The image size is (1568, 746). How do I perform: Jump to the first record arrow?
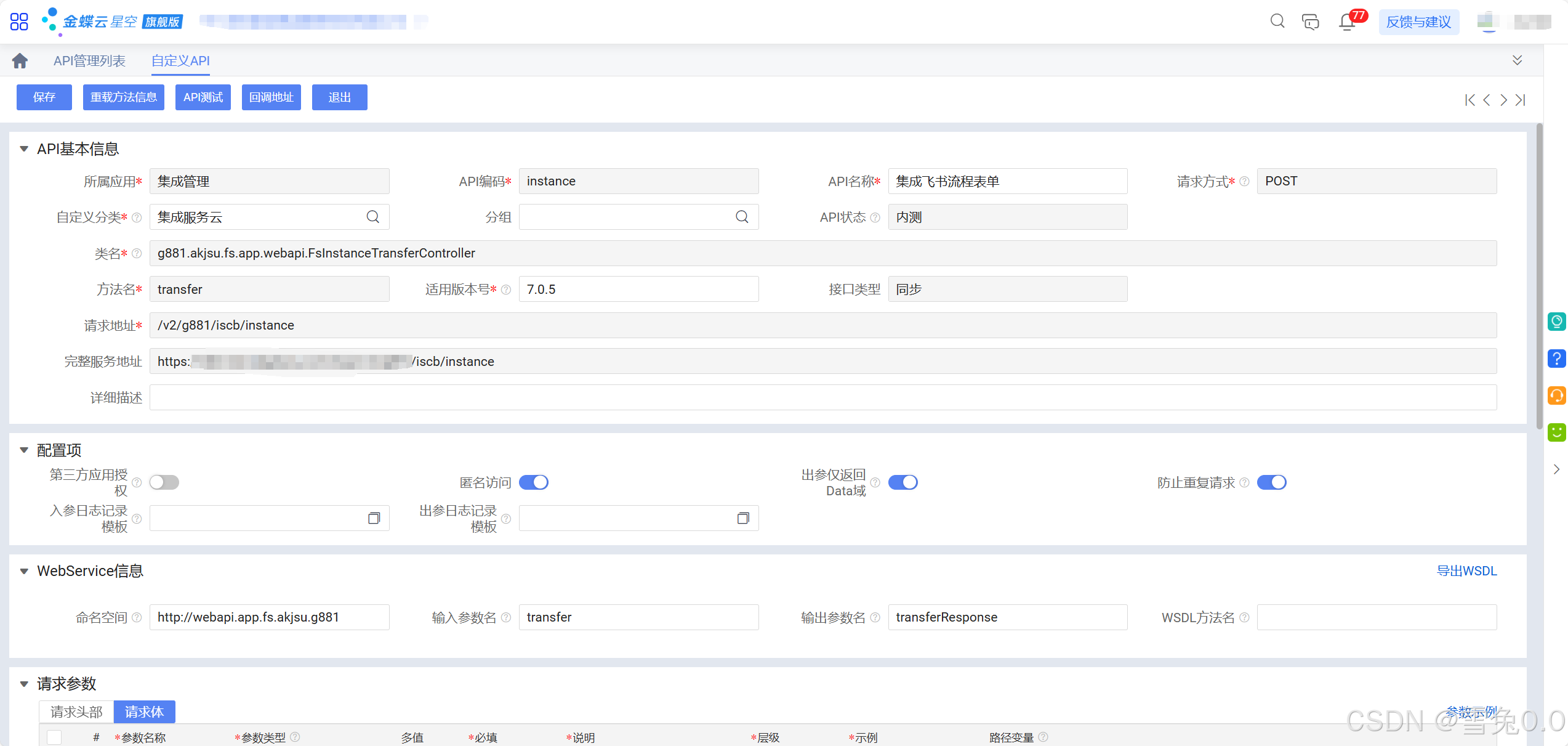pyautogui.click(x=1470, y=100)
